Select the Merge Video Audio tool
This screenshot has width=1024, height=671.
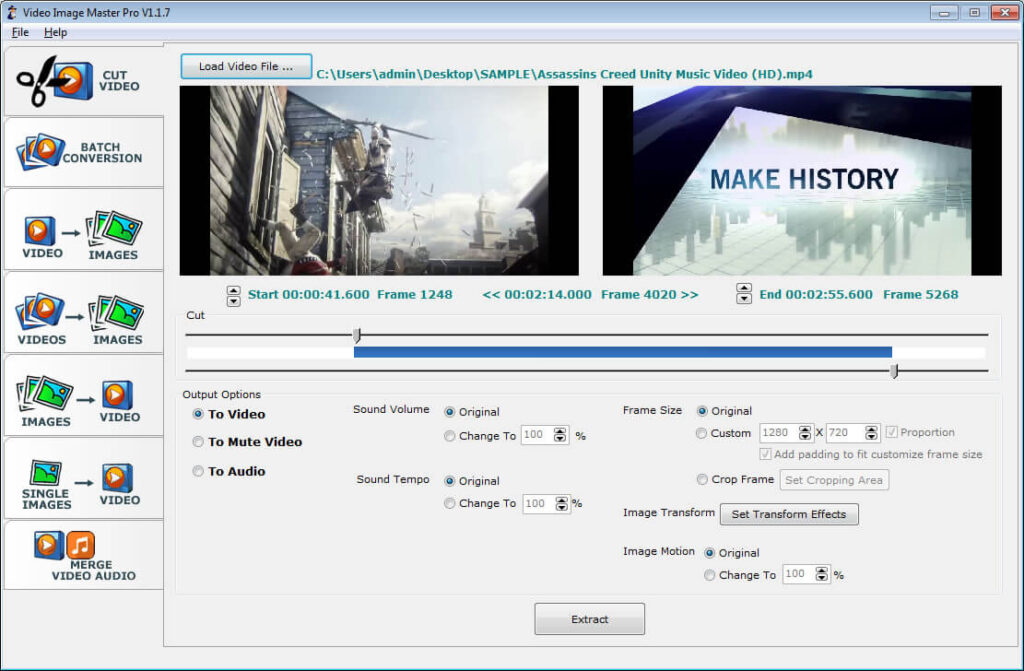coord(84,553)
